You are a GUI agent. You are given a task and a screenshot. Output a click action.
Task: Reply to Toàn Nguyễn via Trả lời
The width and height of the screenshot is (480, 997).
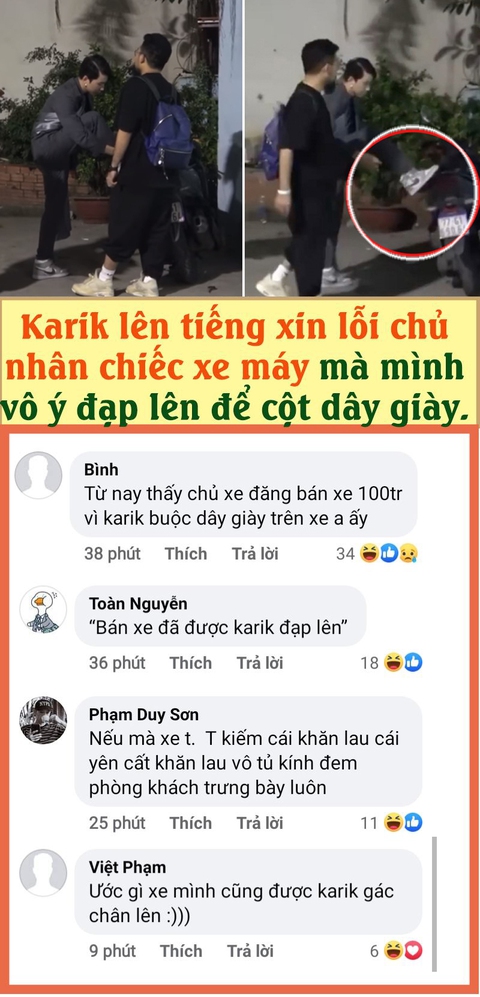click(x=259, y=663)
